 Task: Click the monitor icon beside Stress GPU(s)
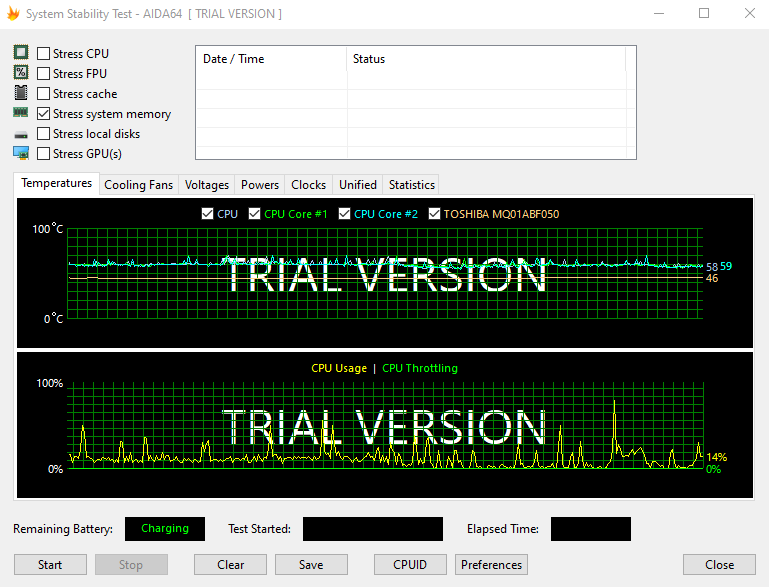point(21,153)
